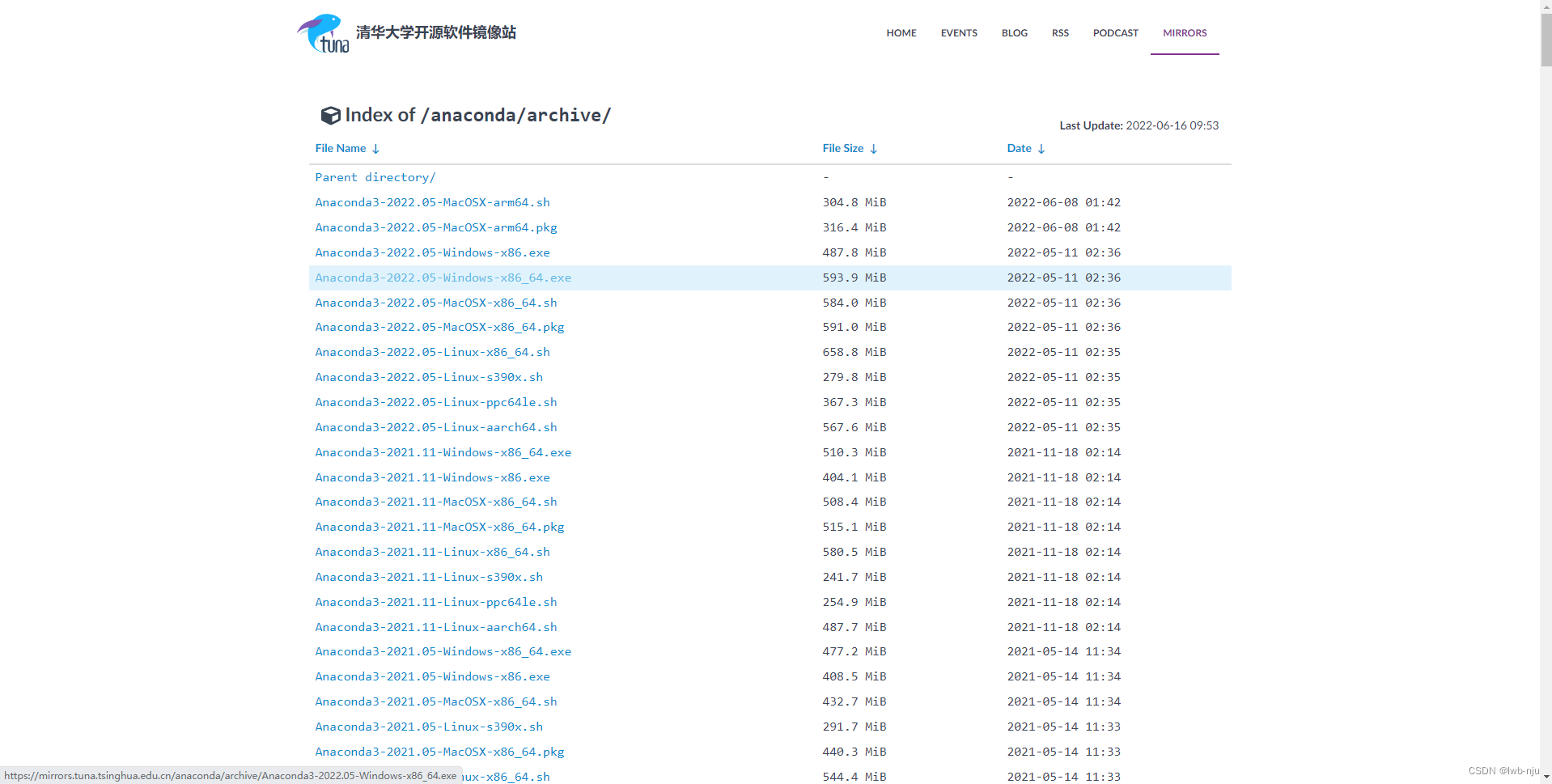This screenshot has height=784, width=1552.
Task: Click the scrollbar down arrow
Action: pos(1546,777)
